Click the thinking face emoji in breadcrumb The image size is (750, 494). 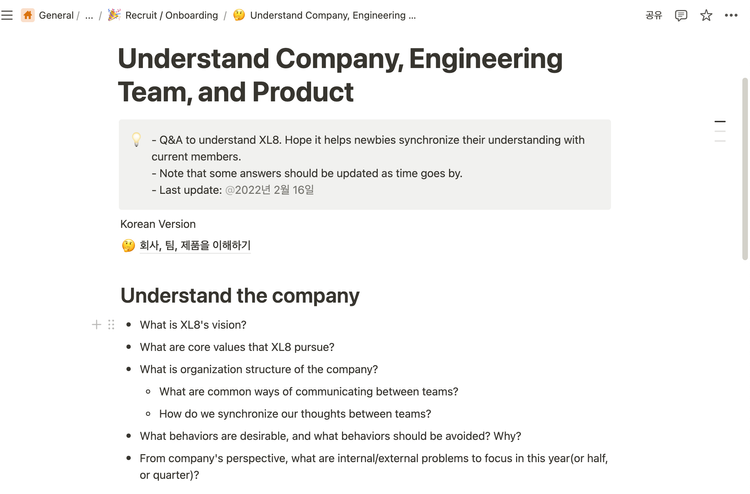(239, 15)
